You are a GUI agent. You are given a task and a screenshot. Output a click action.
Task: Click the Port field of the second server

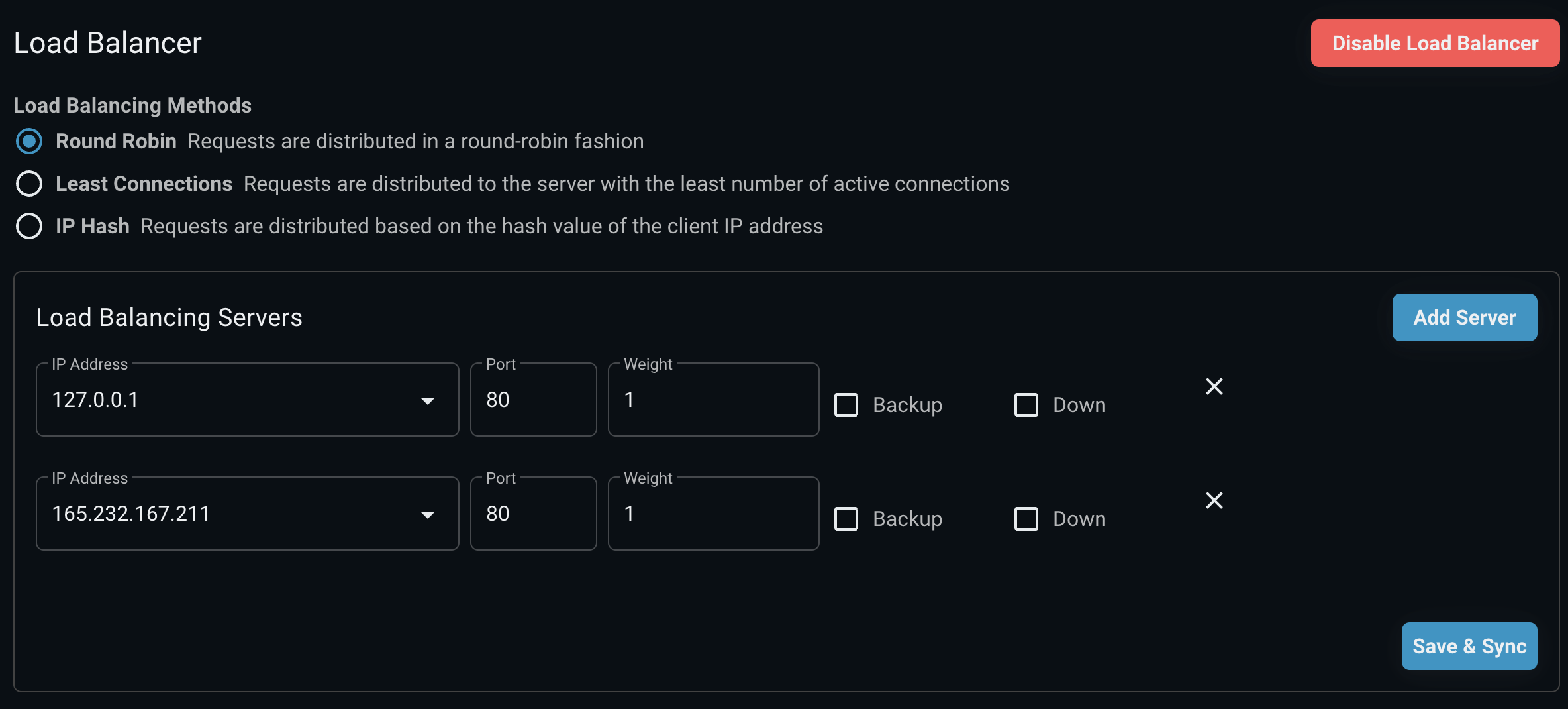[533, 513]
